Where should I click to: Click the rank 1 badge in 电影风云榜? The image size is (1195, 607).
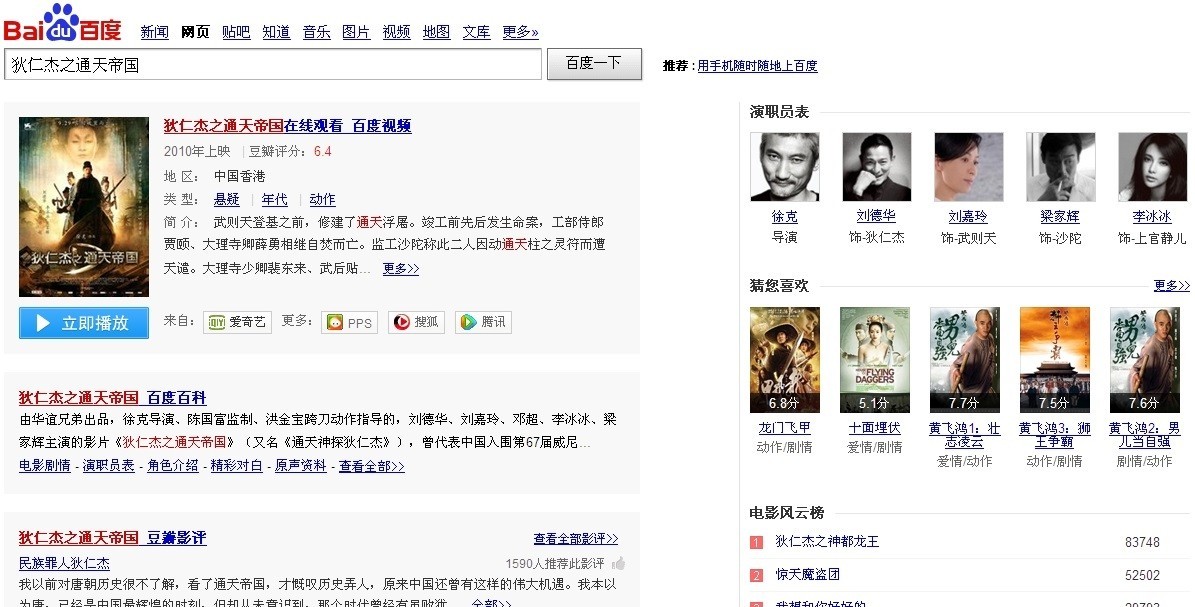tap(756, 542)
